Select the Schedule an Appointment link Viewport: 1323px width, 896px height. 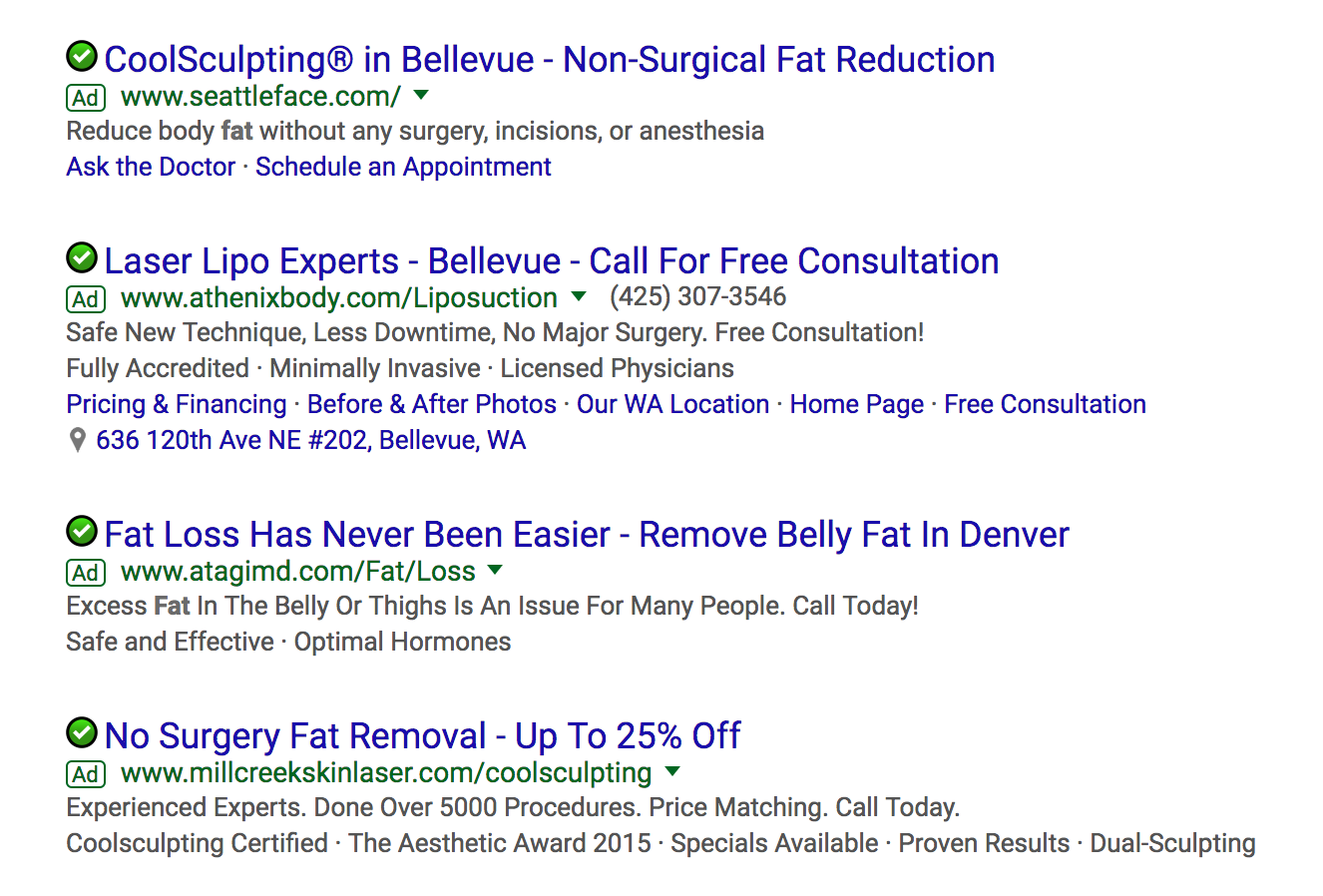403,167
